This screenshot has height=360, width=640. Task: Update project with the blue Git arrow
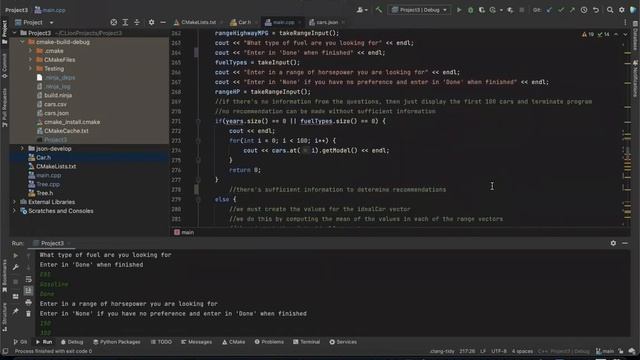[549, 10]
